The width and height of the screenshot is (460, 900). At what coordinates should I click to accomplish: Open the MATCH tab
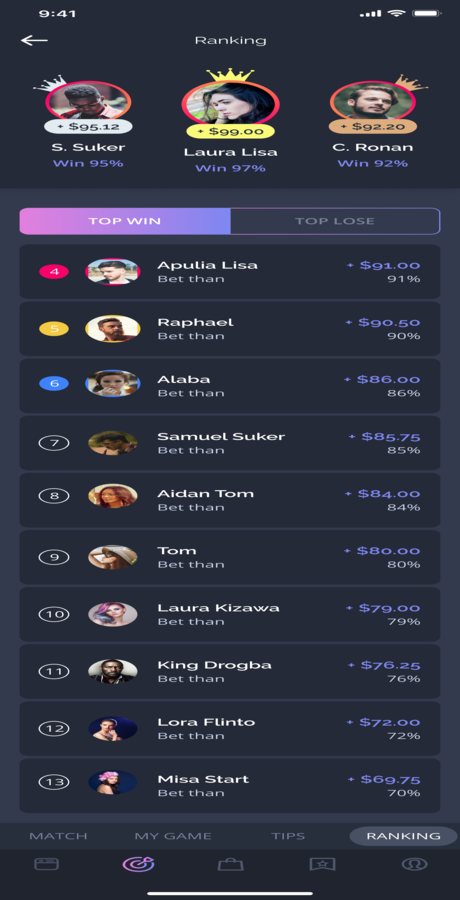click(59, 836)
